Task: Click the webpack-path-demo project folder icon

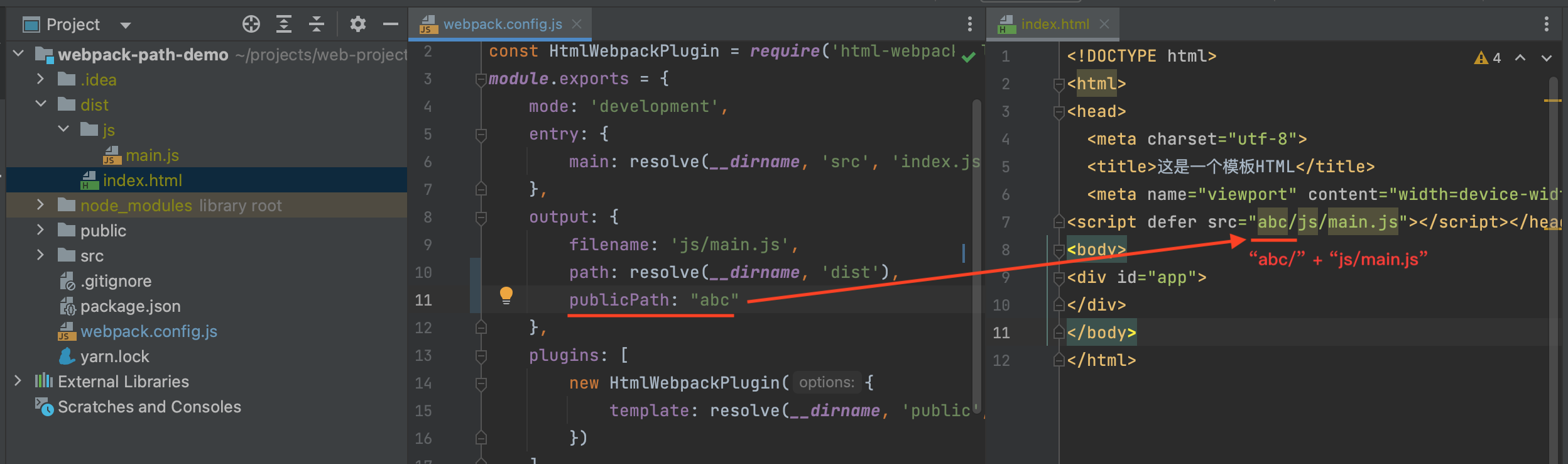Action: tap(44, 55)
